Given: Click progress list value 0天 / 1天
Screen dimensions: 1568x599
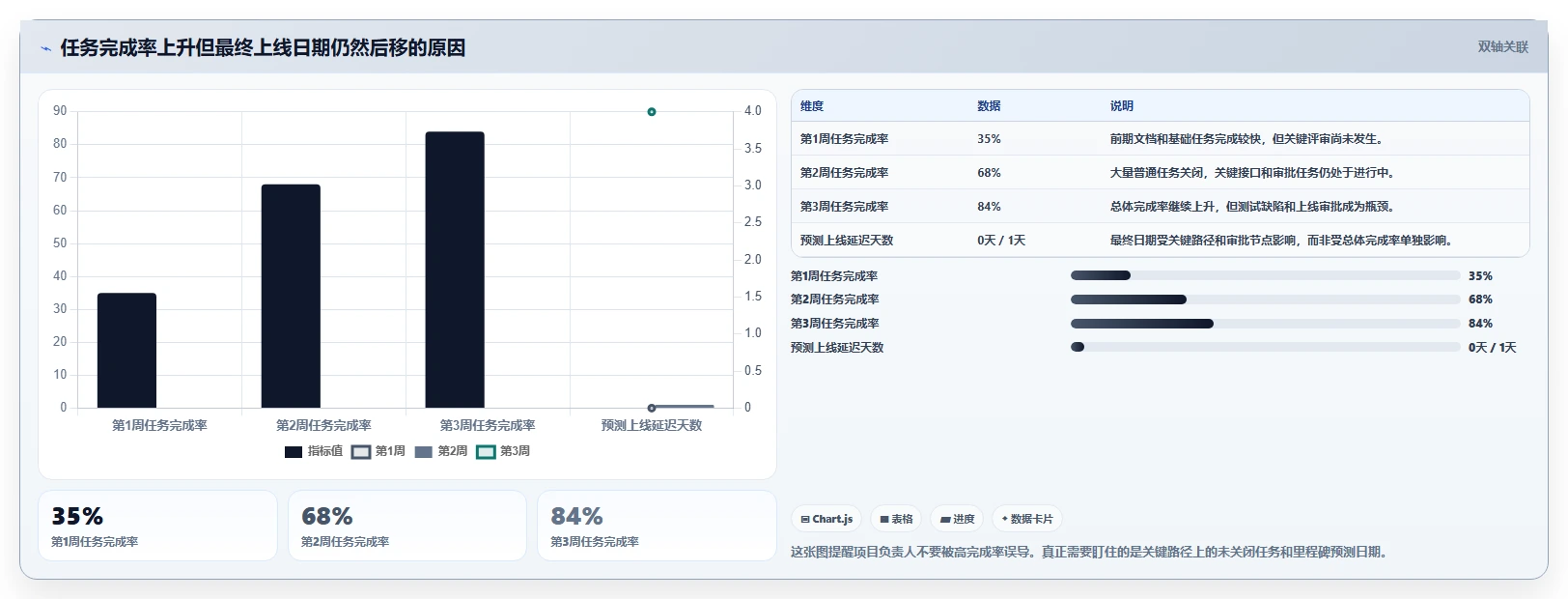Looking at the screenshot, I should [1493, 348].
